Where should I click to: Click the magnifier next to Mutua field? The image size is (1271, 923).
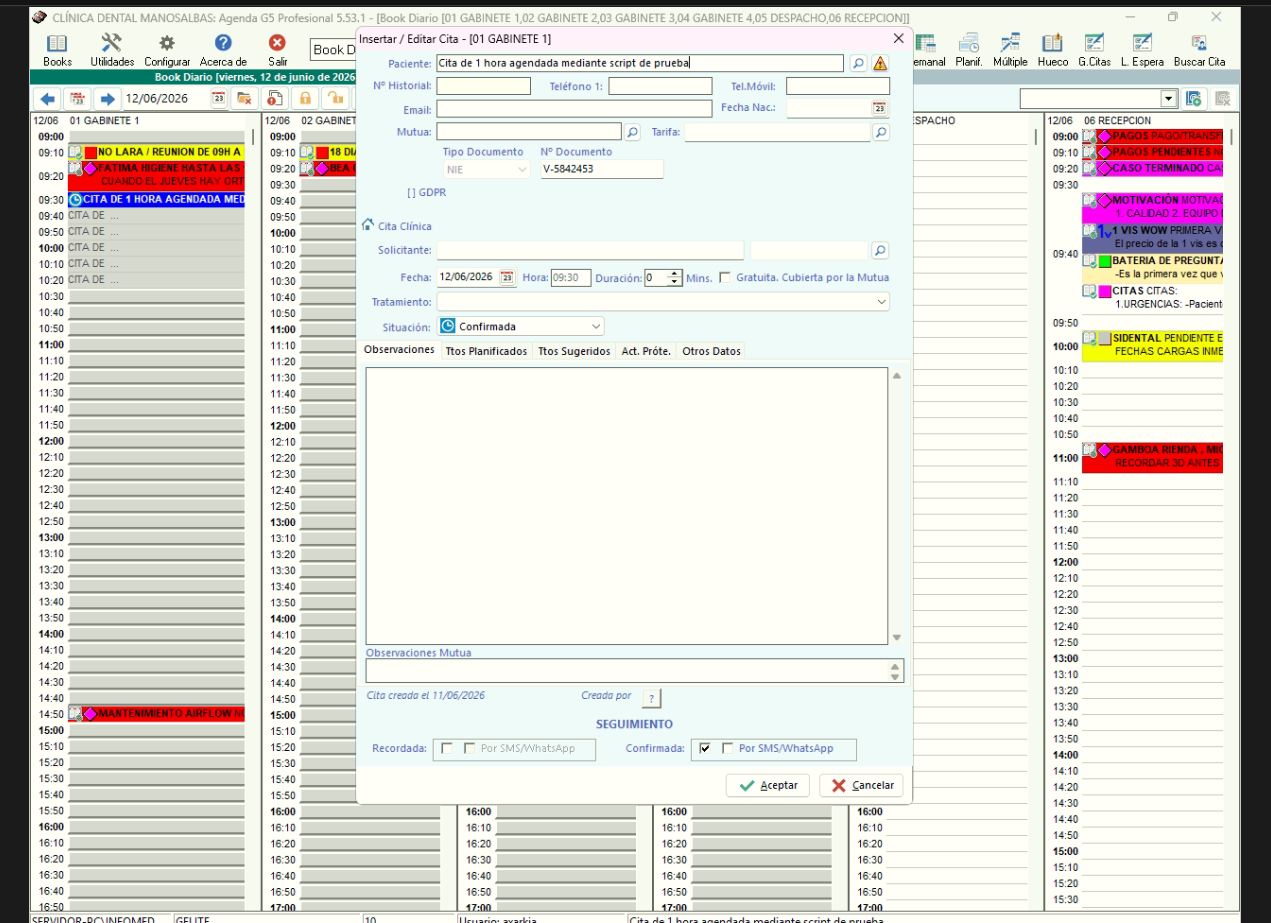point(632,131)
